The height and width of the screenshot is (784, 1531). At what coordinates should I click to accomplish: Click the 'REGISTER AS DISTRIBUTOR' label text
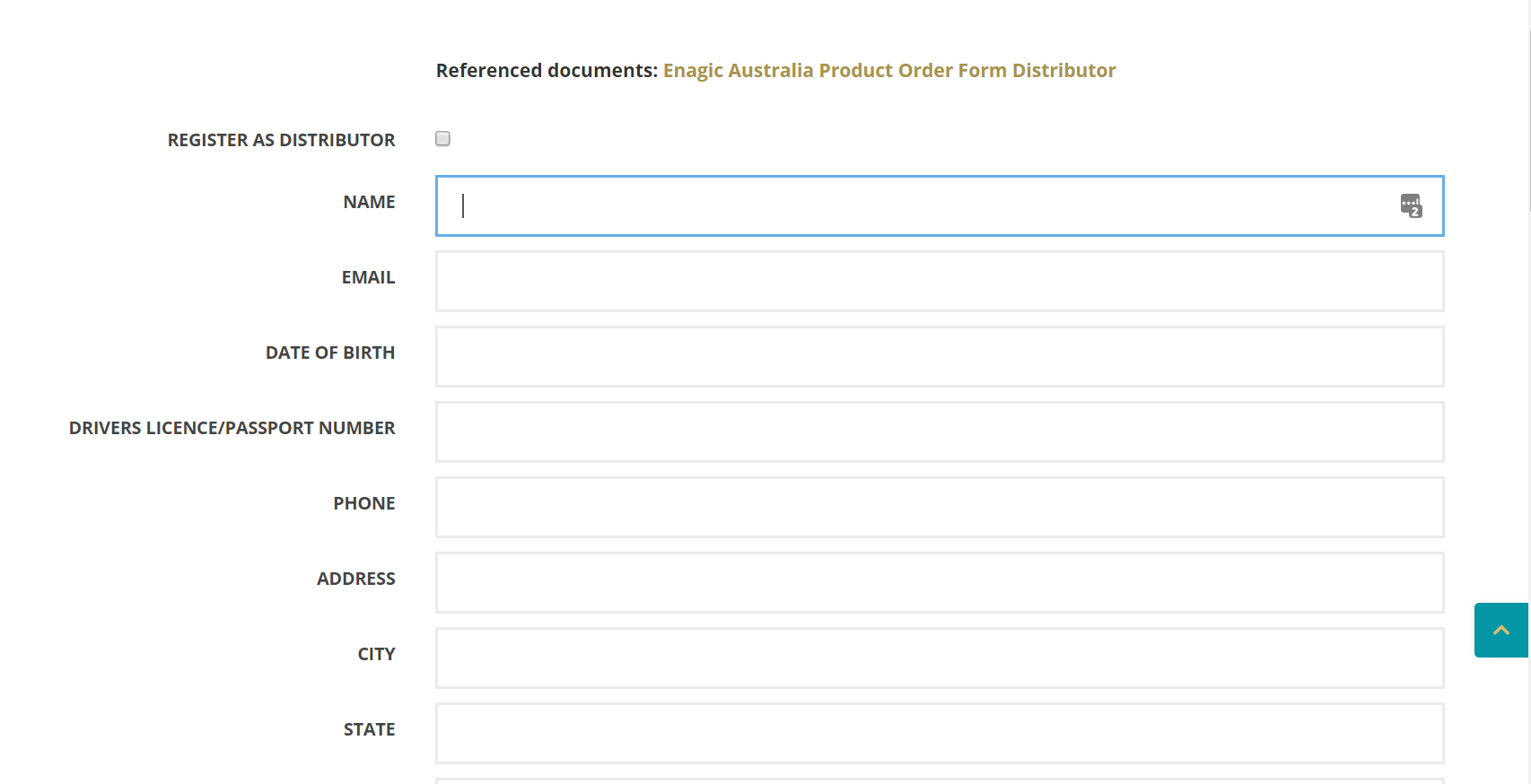pyautogui.click(x=281, y=141)
